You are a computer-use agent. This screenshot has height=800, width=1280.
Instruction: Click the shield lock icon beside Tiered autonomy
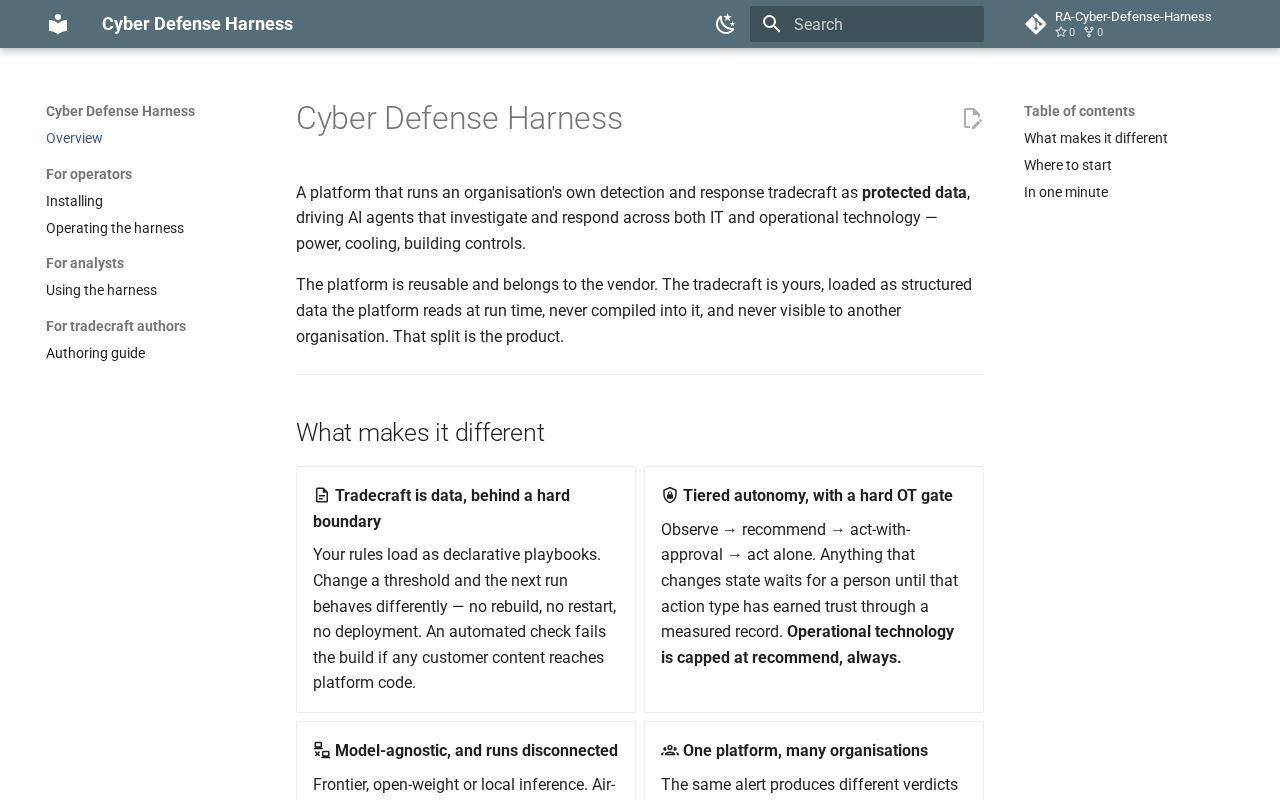click(x=669, y=496)
